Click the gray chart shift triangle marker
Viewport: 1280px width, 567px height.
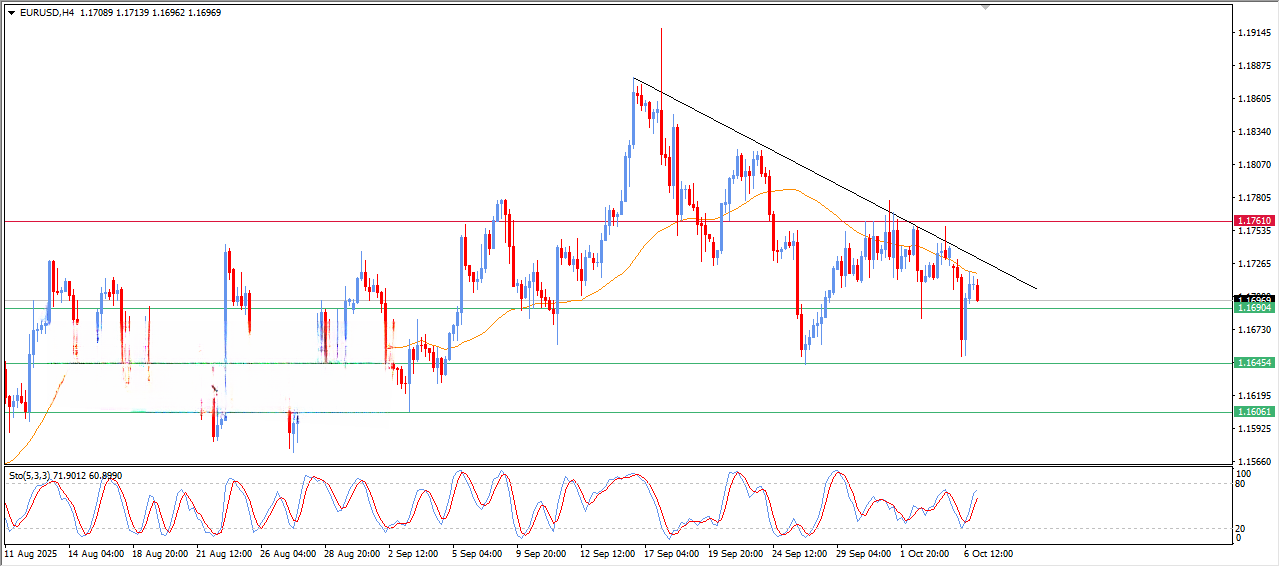pos(986,8)
